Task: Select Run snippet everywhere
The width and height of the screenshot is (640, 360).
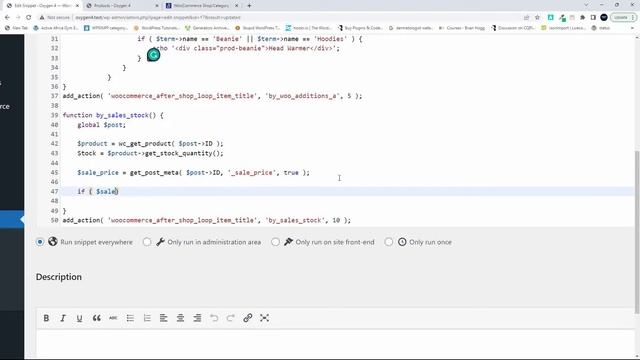Action: (x=40, y=242)
